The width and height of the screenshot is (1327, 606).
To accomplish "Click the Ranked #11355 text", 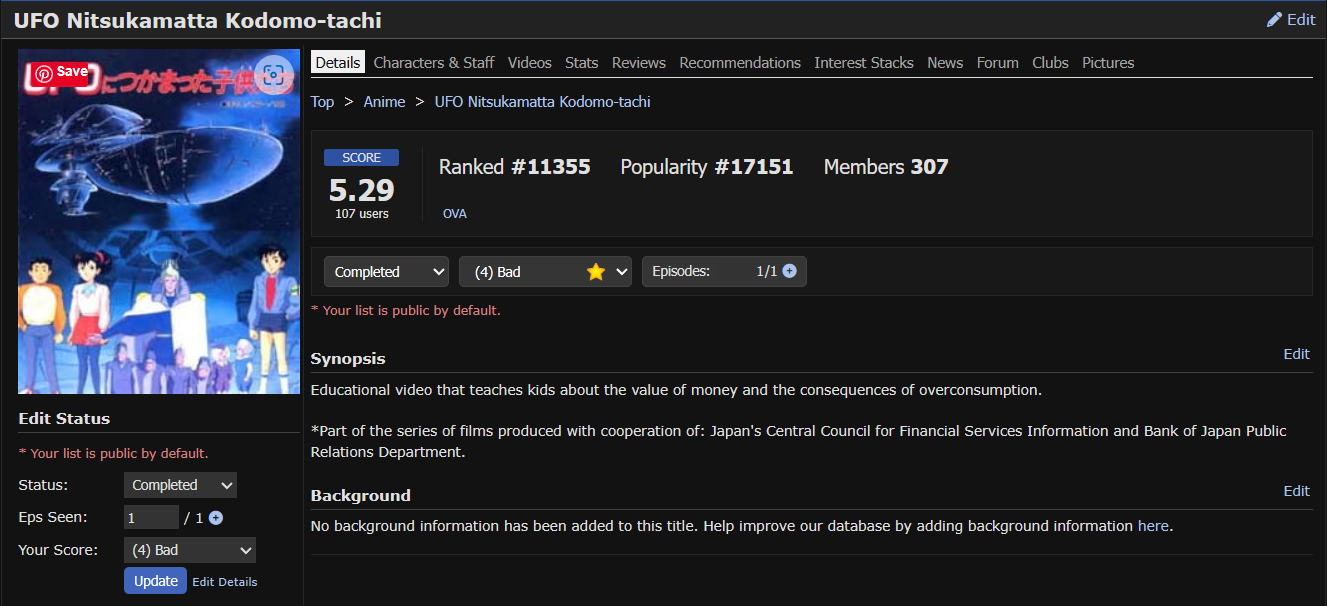I will (x=515, y=167).
